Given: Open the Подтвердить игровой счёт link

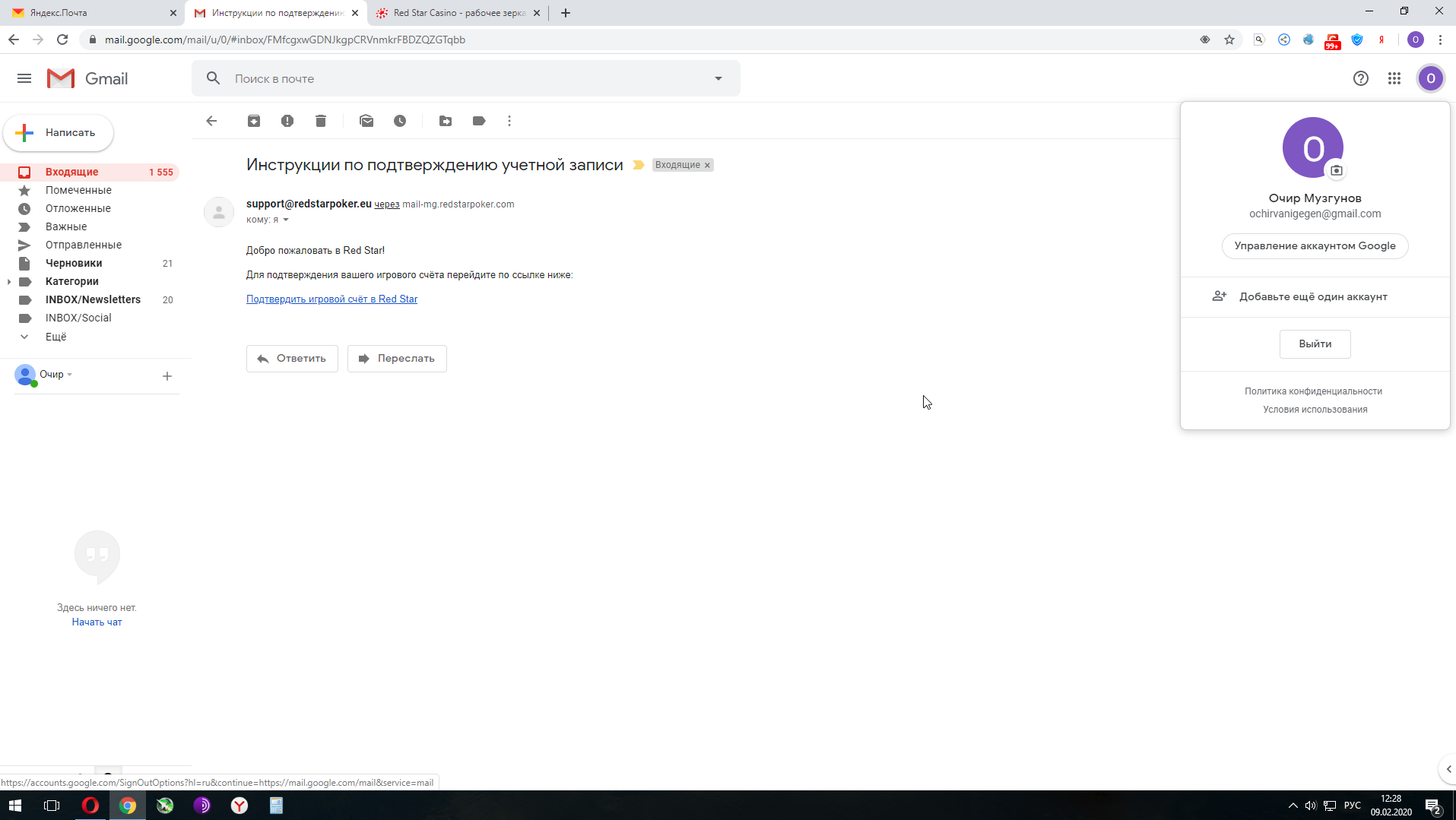Looking at the screenshot, I should [331, 299].
